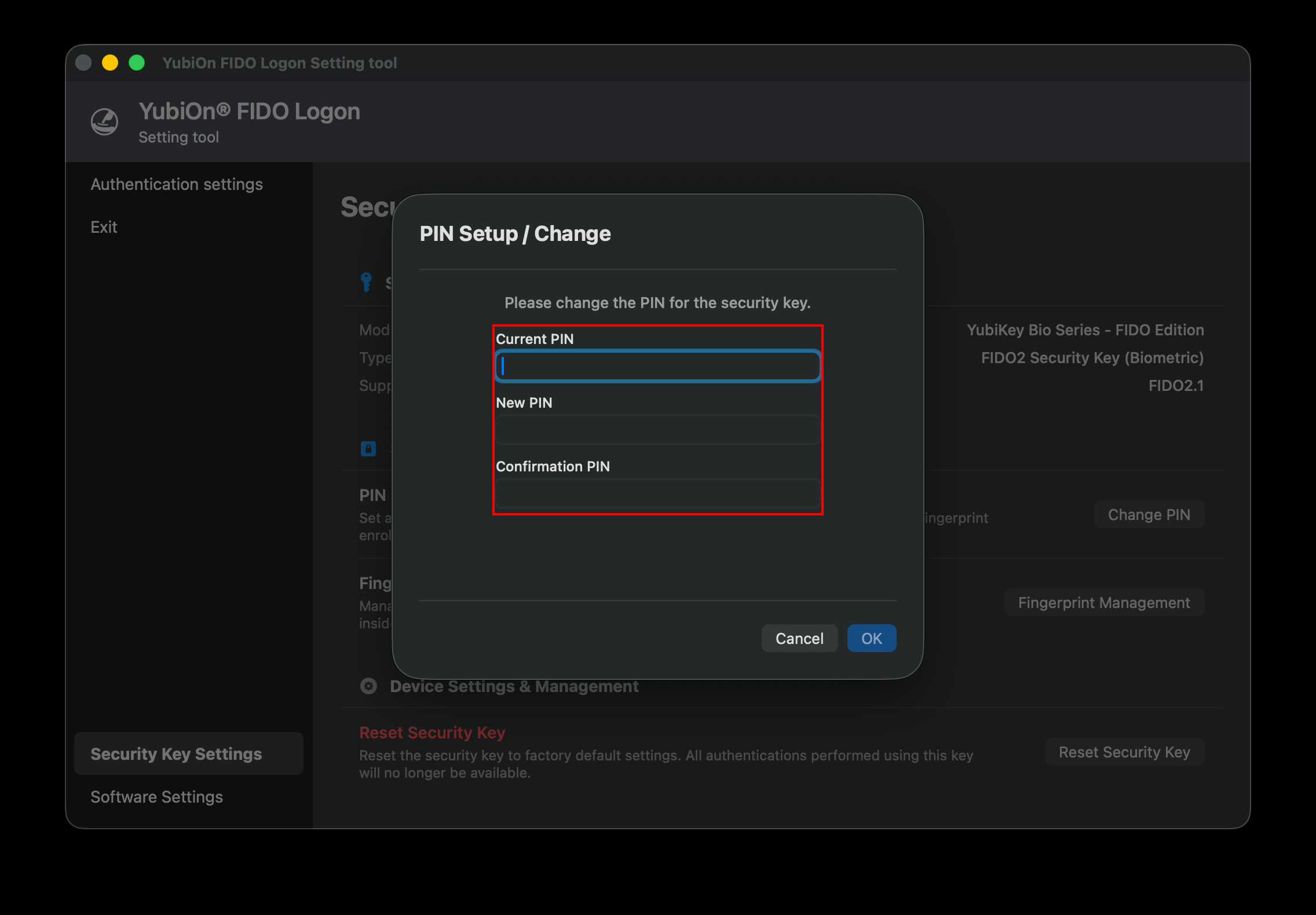This screenshot has width=1316, height=915.
Task: Click the gear icon beside Device Settings
Action: 368,686
